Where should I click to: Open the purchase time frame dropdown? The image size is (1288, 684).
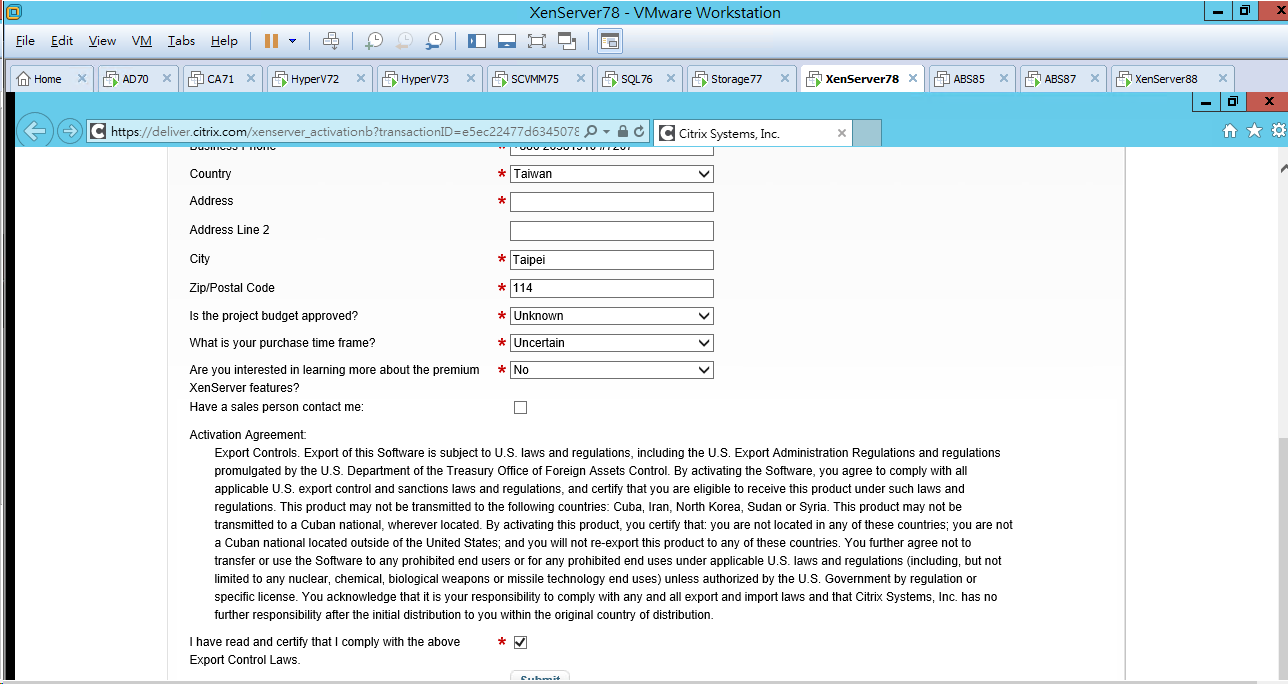612,343
